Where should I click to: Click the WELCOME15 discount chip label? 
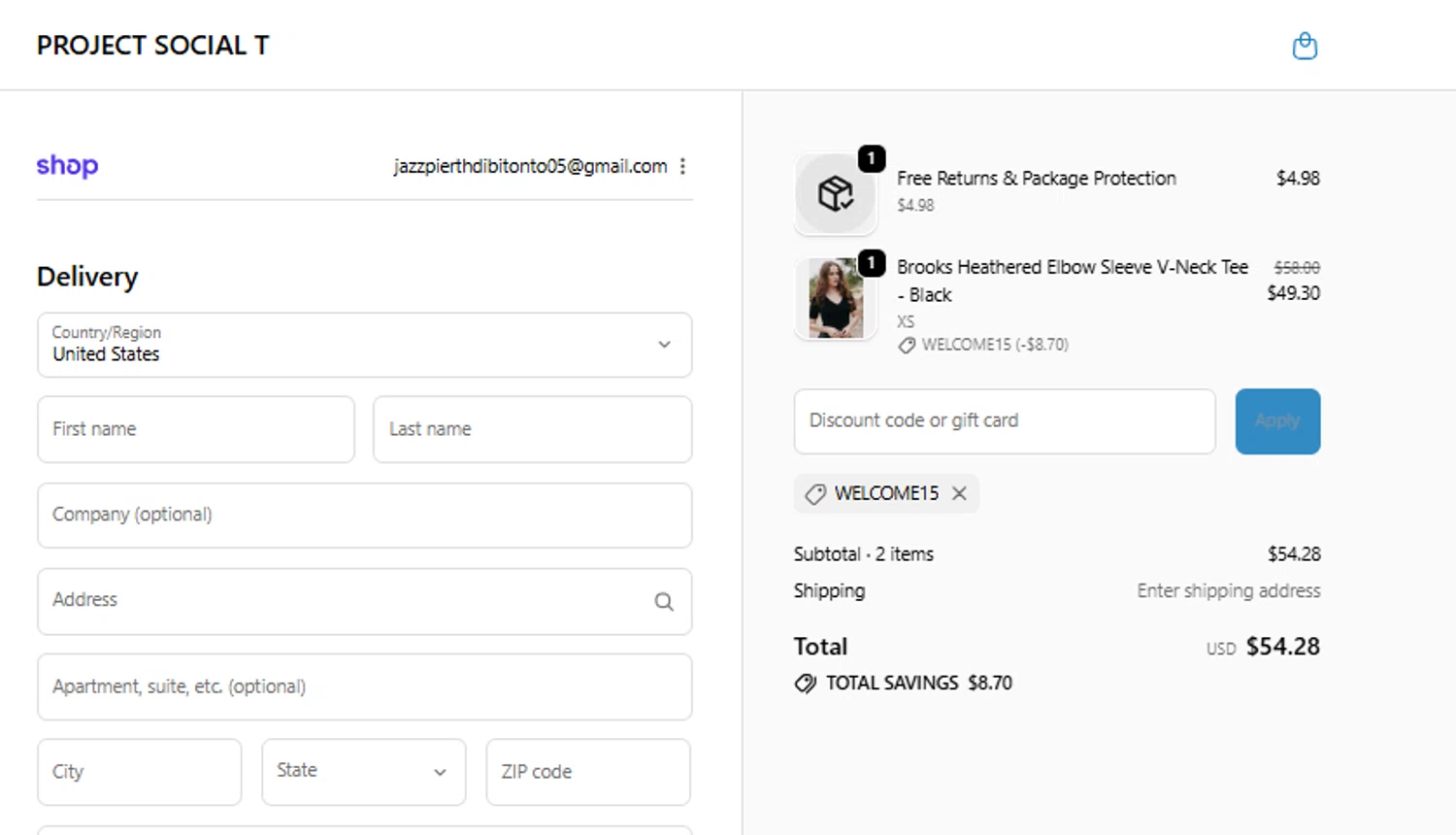tap(886, 493)
